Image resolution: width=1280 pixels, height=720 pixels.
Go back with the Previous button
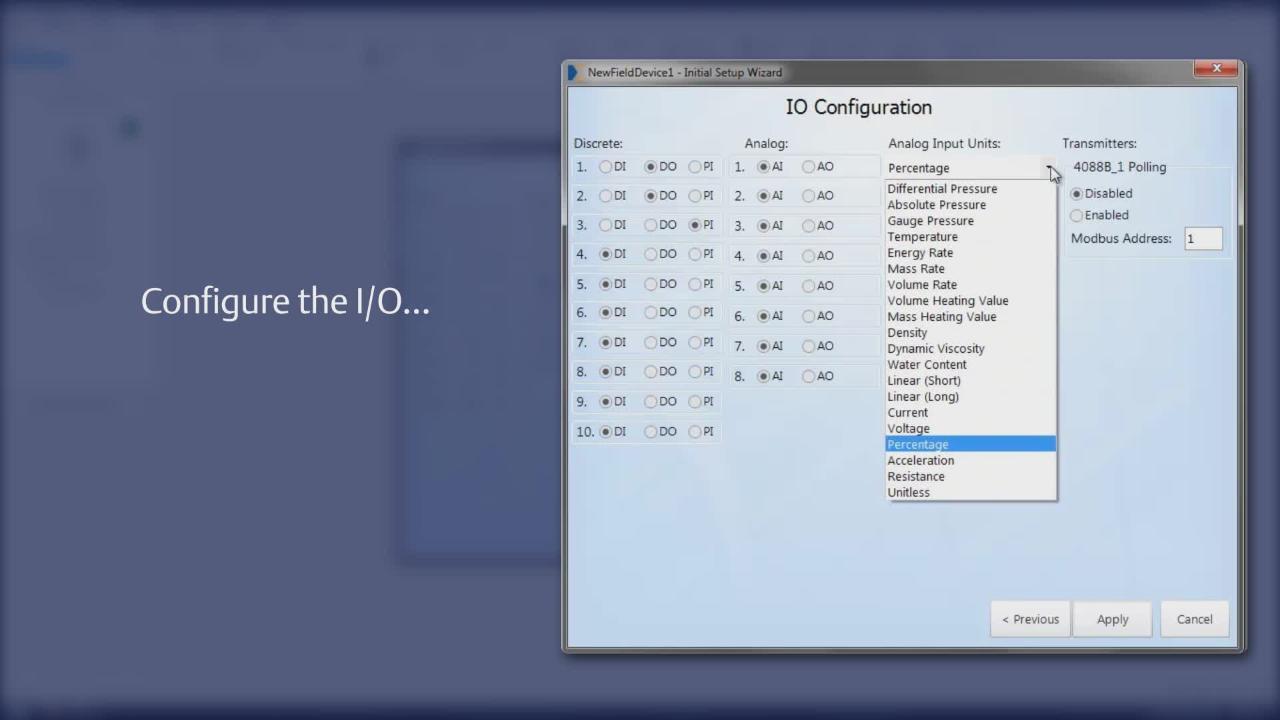click(x=1030, y=619)
